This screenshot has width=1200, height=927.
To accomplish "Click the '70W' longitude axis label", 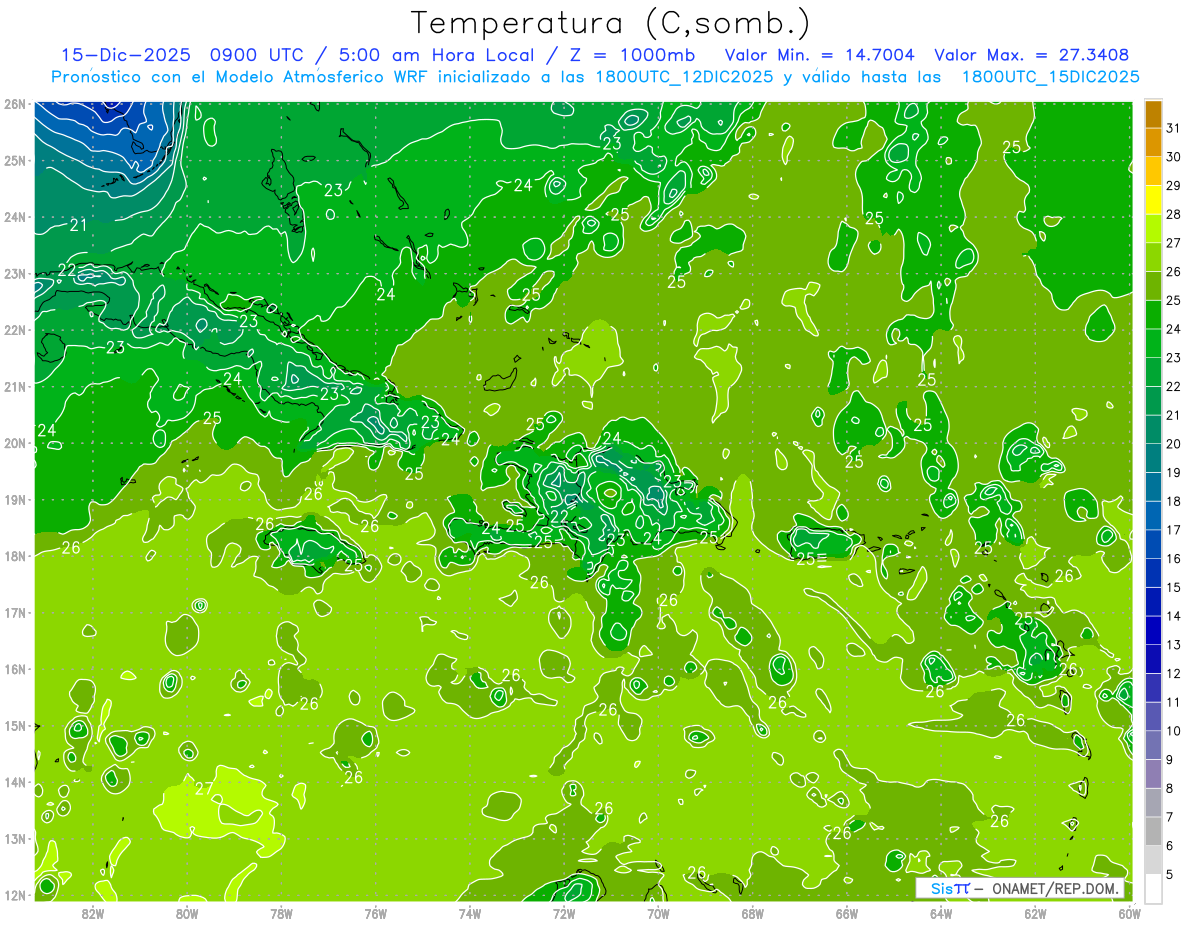I will (x=658, y=913).
